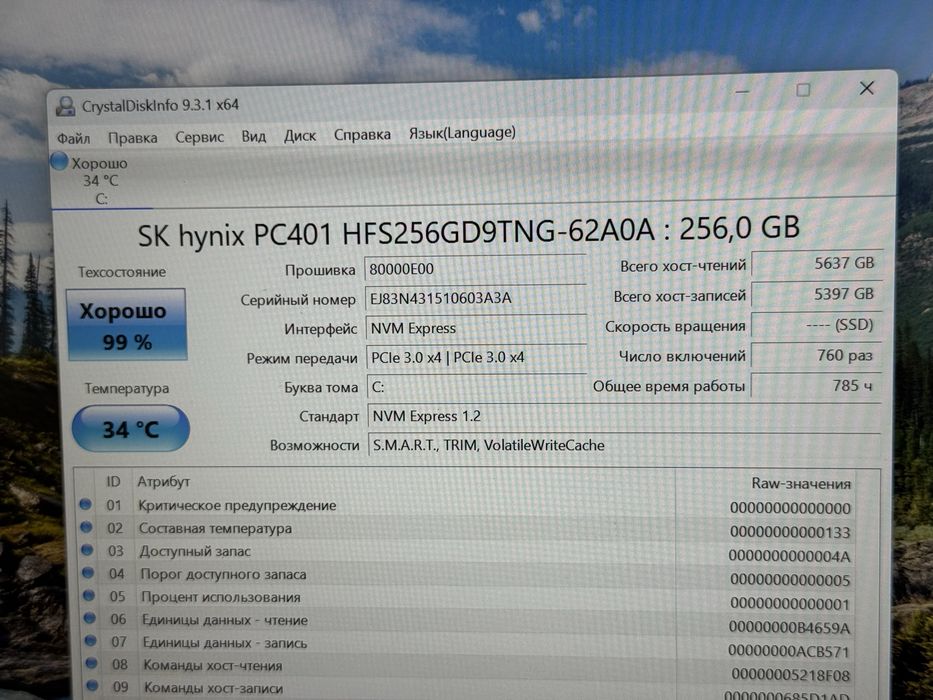Open the Диск menu
This screenshot has height=700, width=933.
tap(300, 136)
